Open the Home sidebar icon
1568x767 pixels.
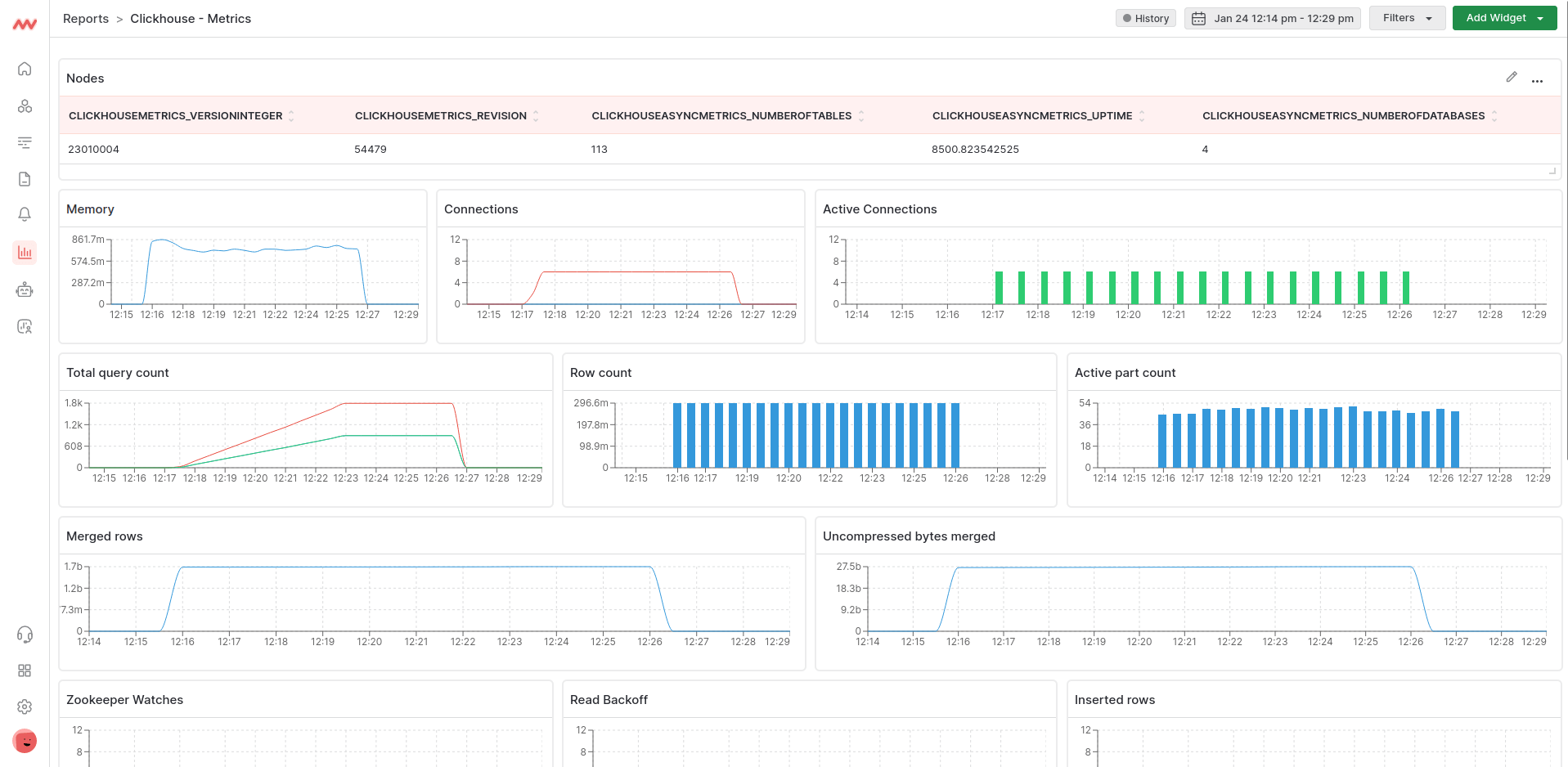(25, 69)
